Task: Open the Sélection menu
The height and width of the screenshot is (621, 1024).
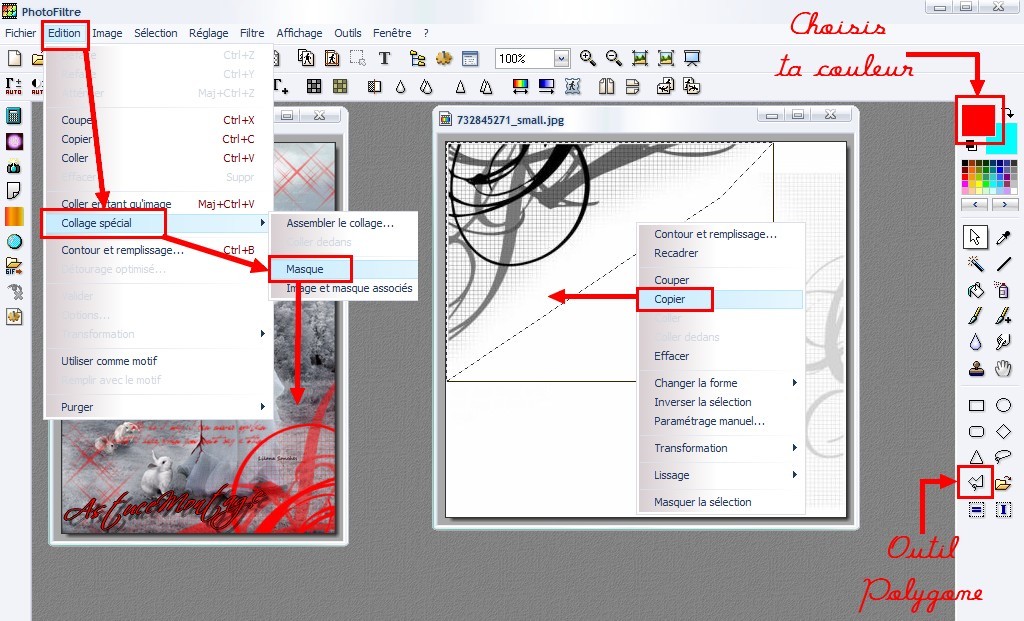Action: pos(155,33)
